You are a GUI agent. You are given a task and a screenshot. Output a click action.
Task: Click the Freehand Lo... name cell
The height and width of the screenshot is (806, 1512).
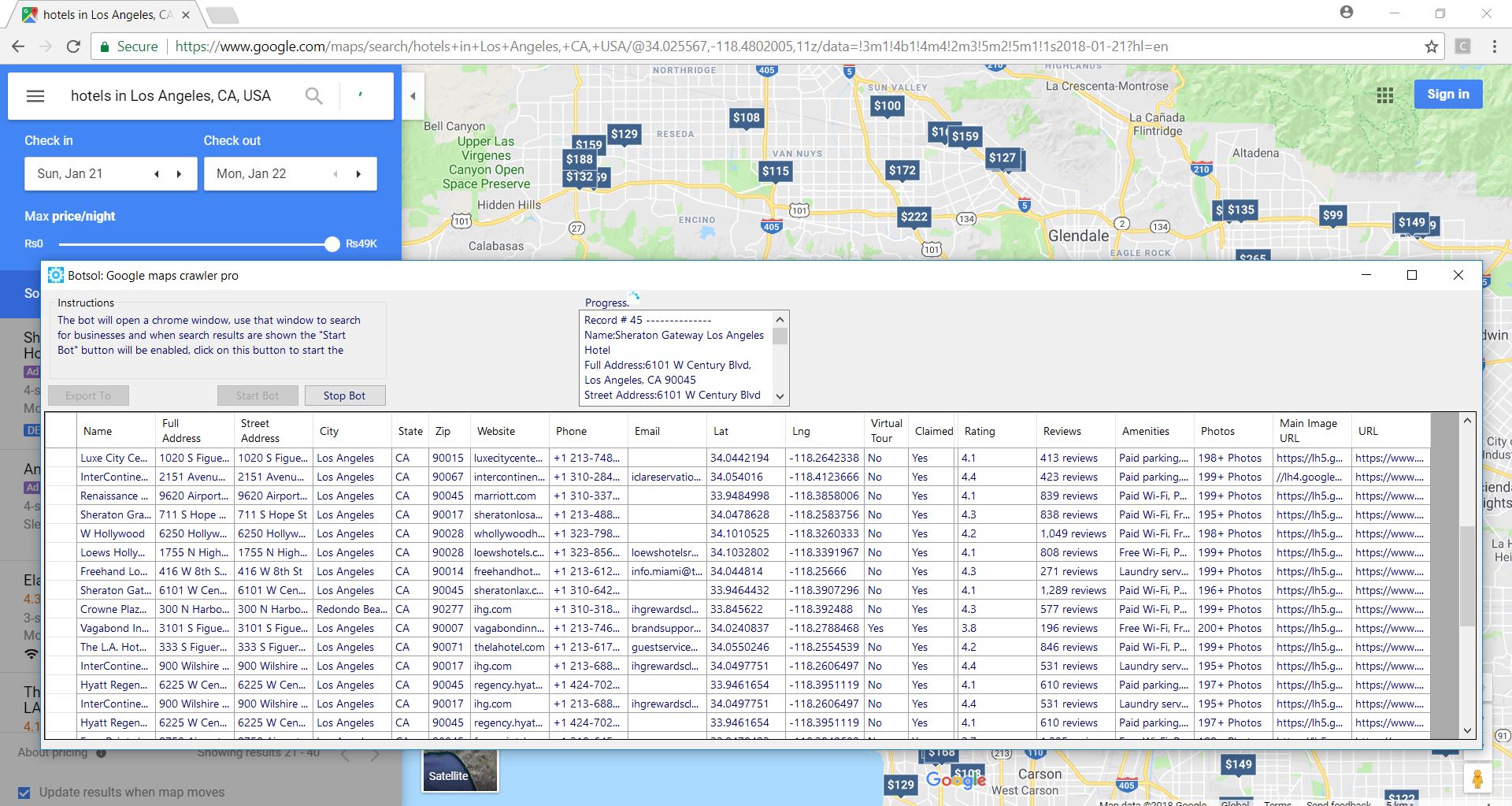click(116, 571)
